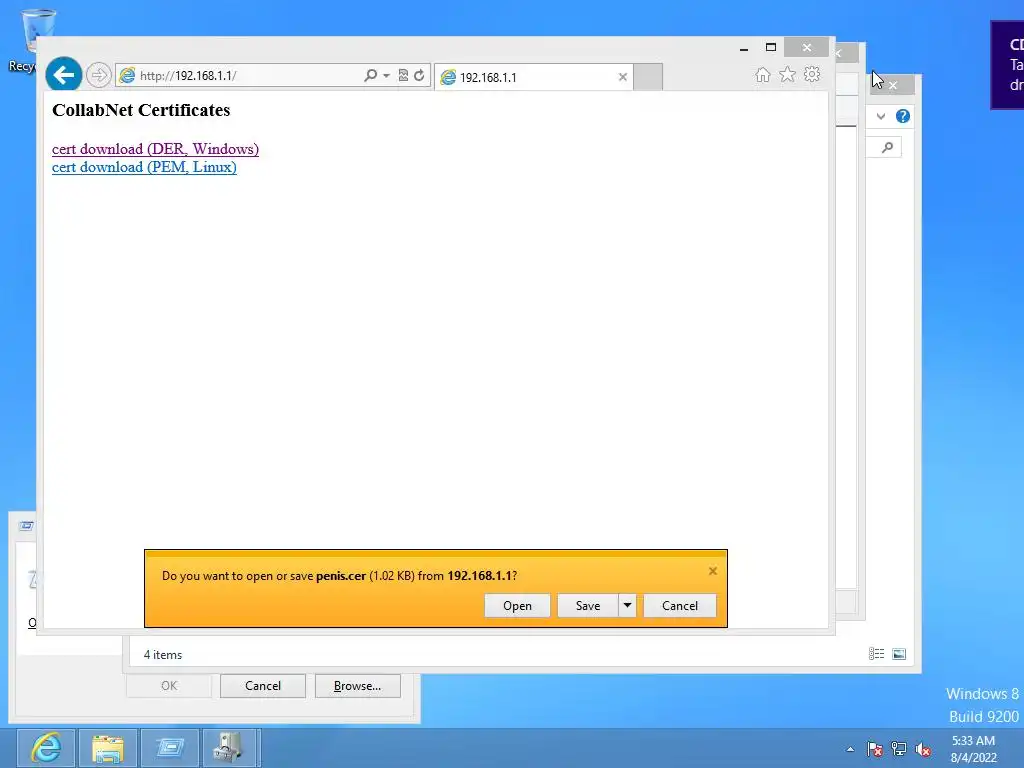Toggle the Compatibility View icon
This screenshot has height=768, width=1024.
tap(403, 75)
